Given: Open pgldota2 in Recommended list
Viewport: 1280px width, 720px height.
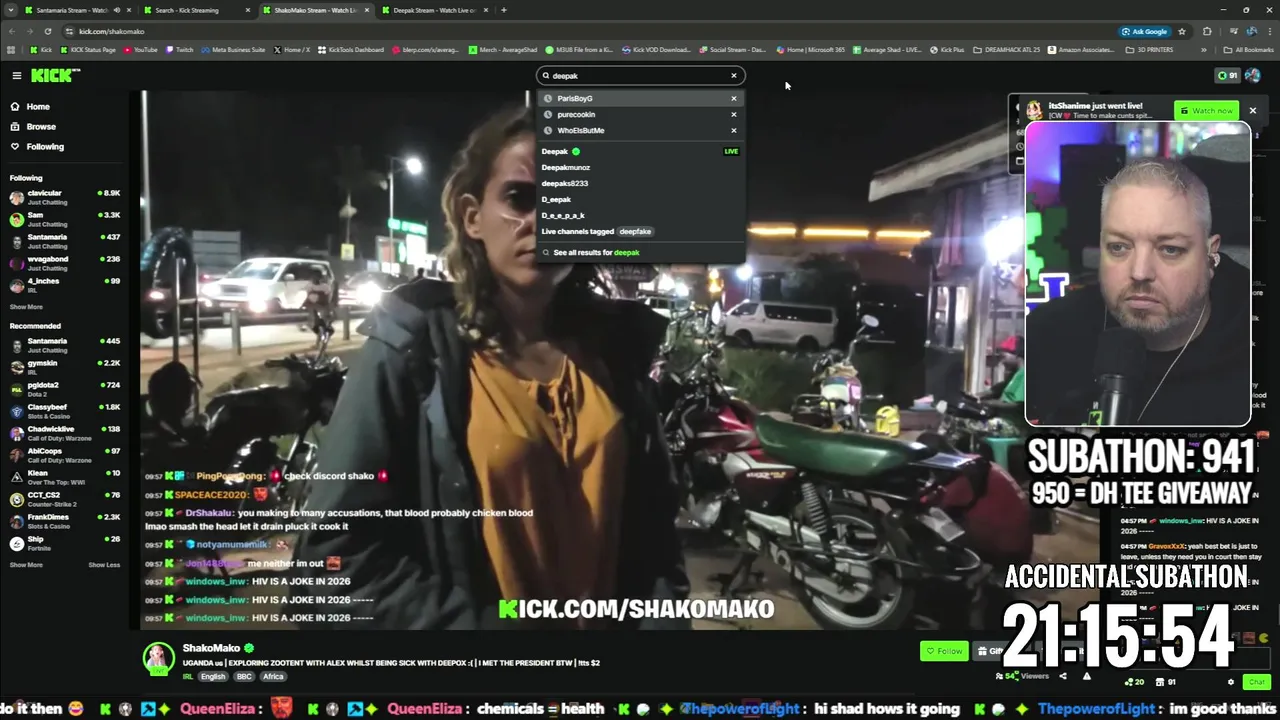Looking at the screenshot, I should (x=65, y=388).
